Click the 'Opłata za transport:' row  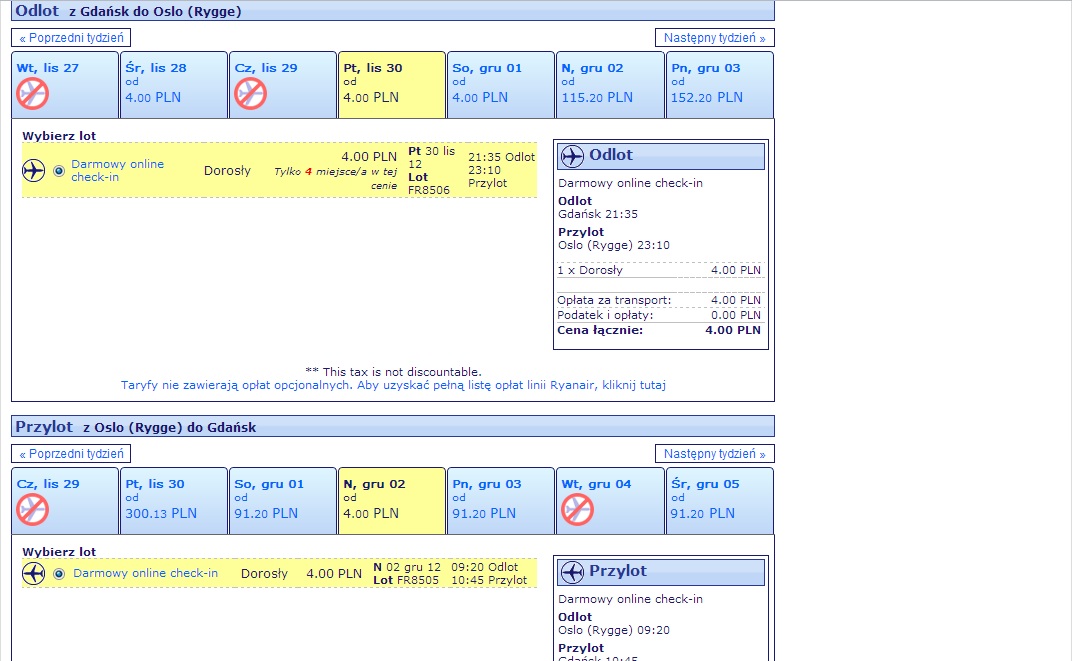coord(659,300)
